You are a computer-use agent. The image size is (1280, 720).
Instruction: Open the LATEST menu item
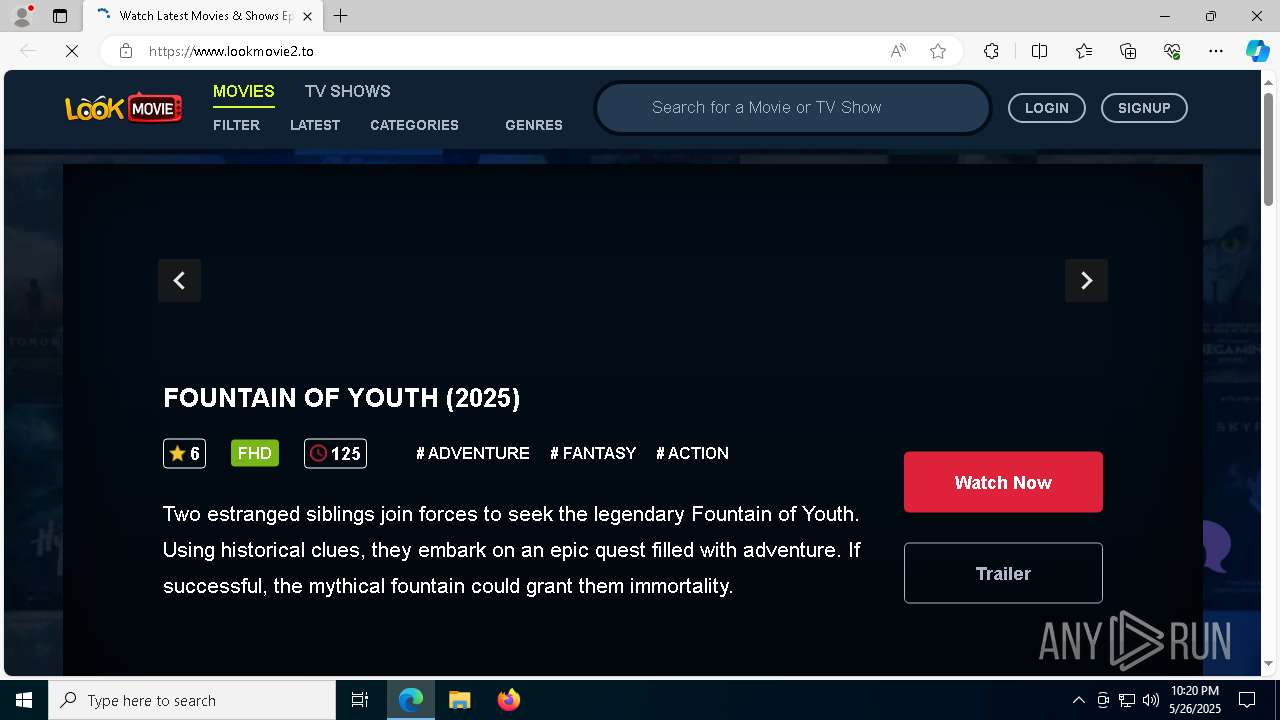315,125
